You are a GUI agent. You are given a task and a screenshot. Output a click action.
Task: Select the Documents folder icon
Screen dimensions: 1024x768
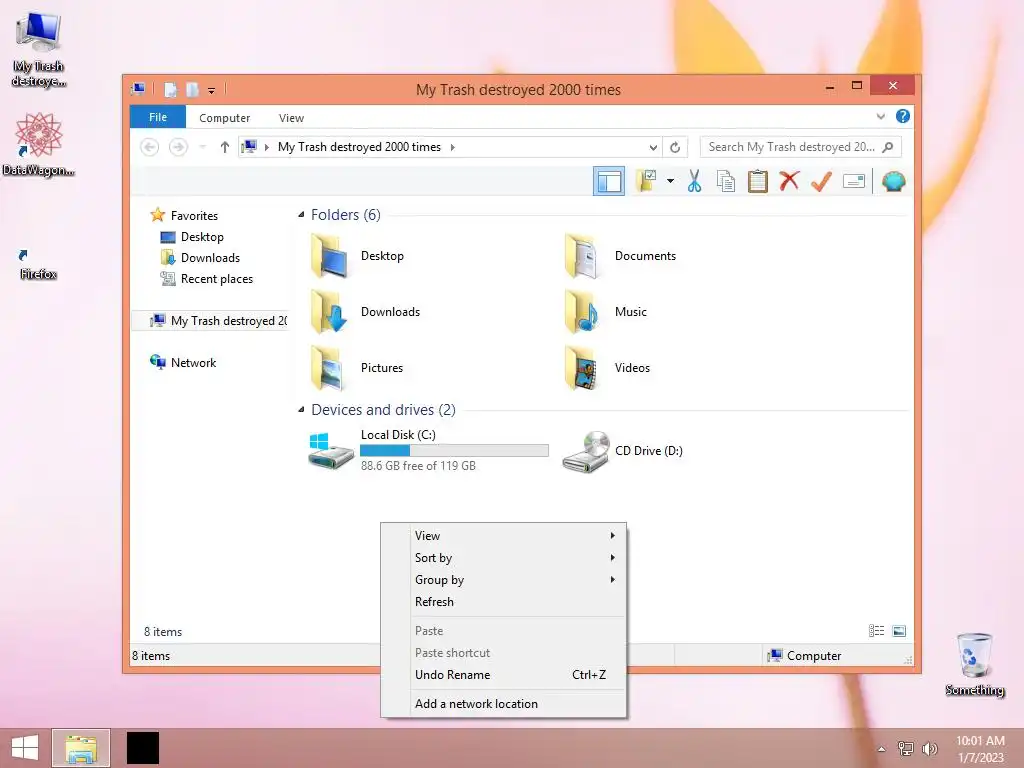click(581, 256)
